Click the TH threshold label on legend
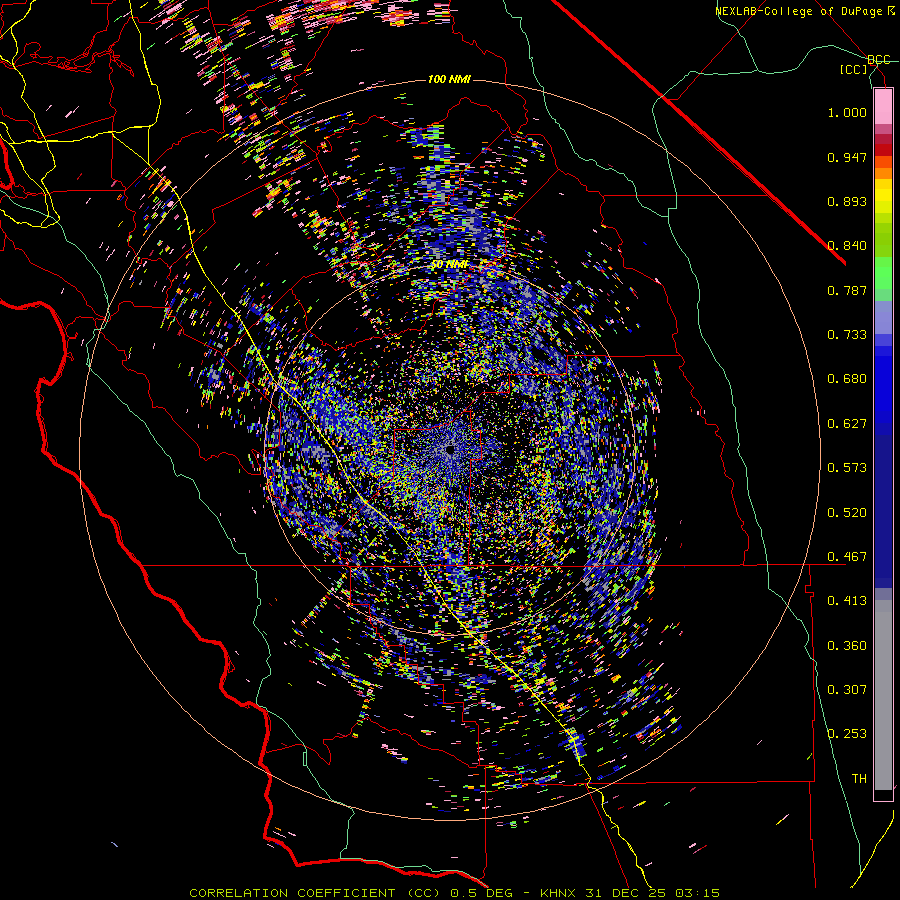This screenshot has width=900, height=900. pyautogui.click(x=859, y=779)
